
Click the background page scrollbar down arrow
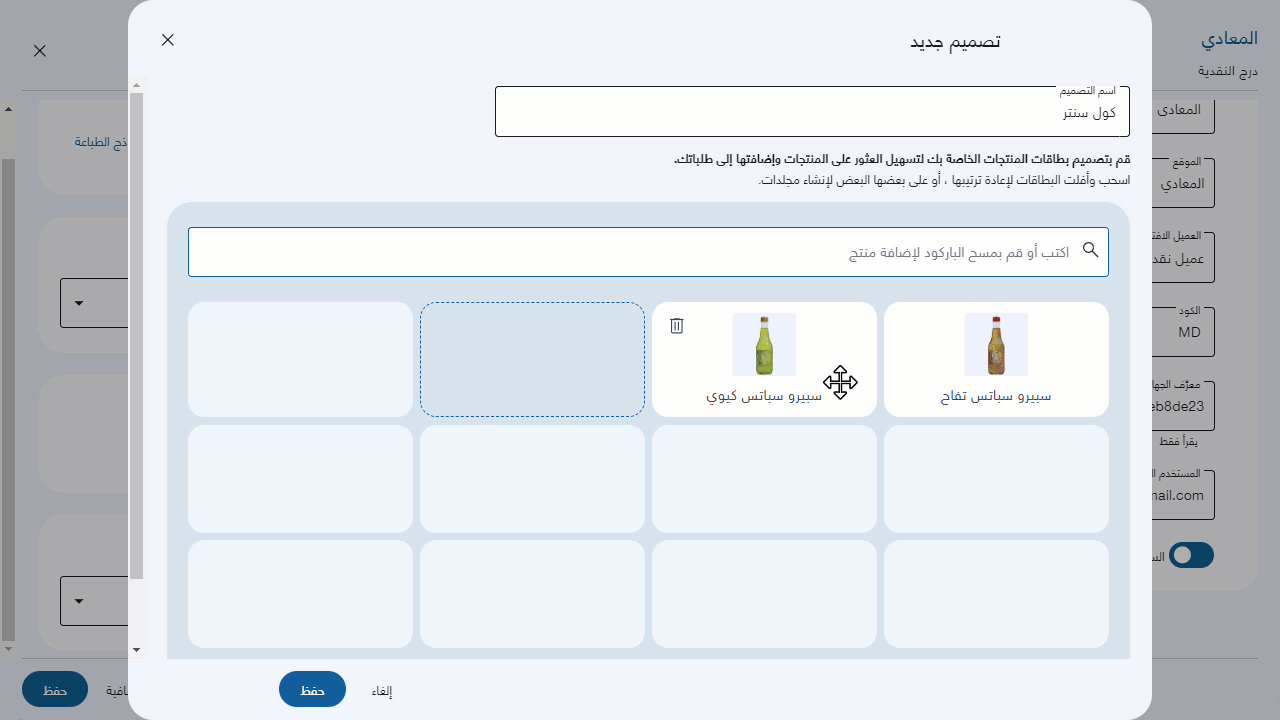click(x=8, y=649)
